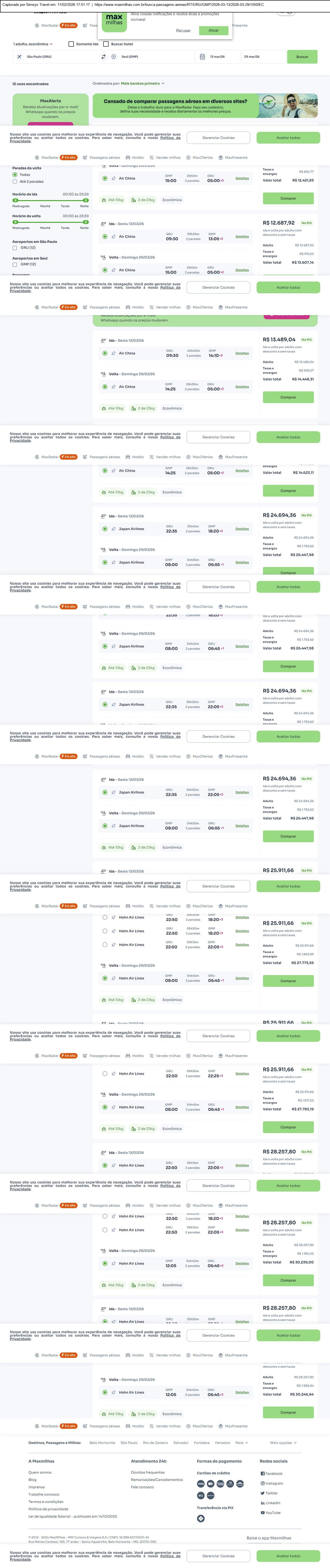Visit the Instagram profile in footer
330x1568 pixels.
pyautogui.click(x=272, y=1483)
